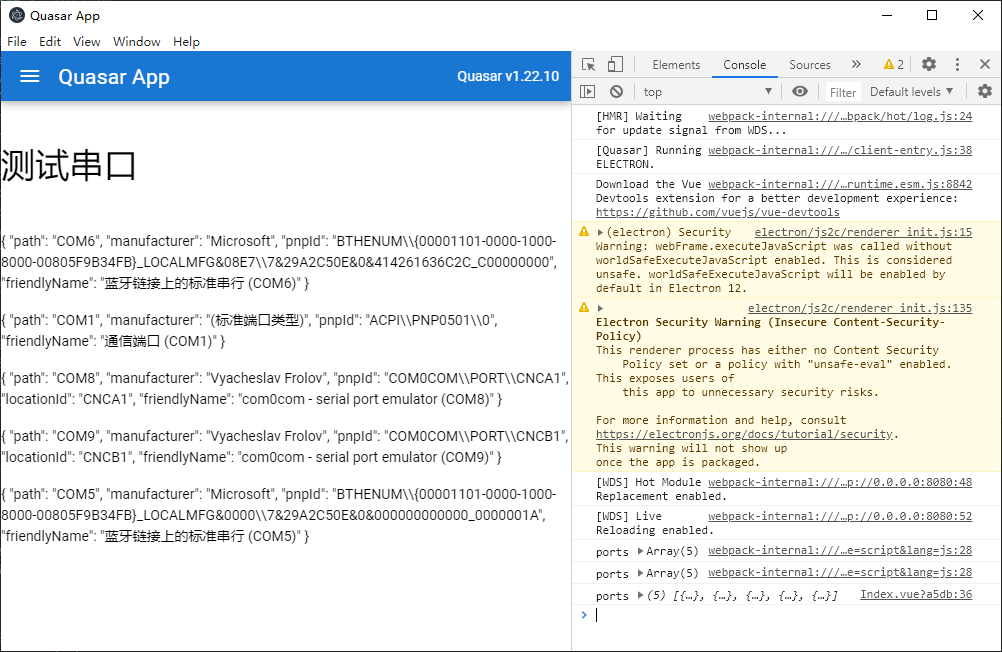Viewport: 1002px width, 652px height.
Task: Click the console Filter input field
Action: click(x=842, y=92)
